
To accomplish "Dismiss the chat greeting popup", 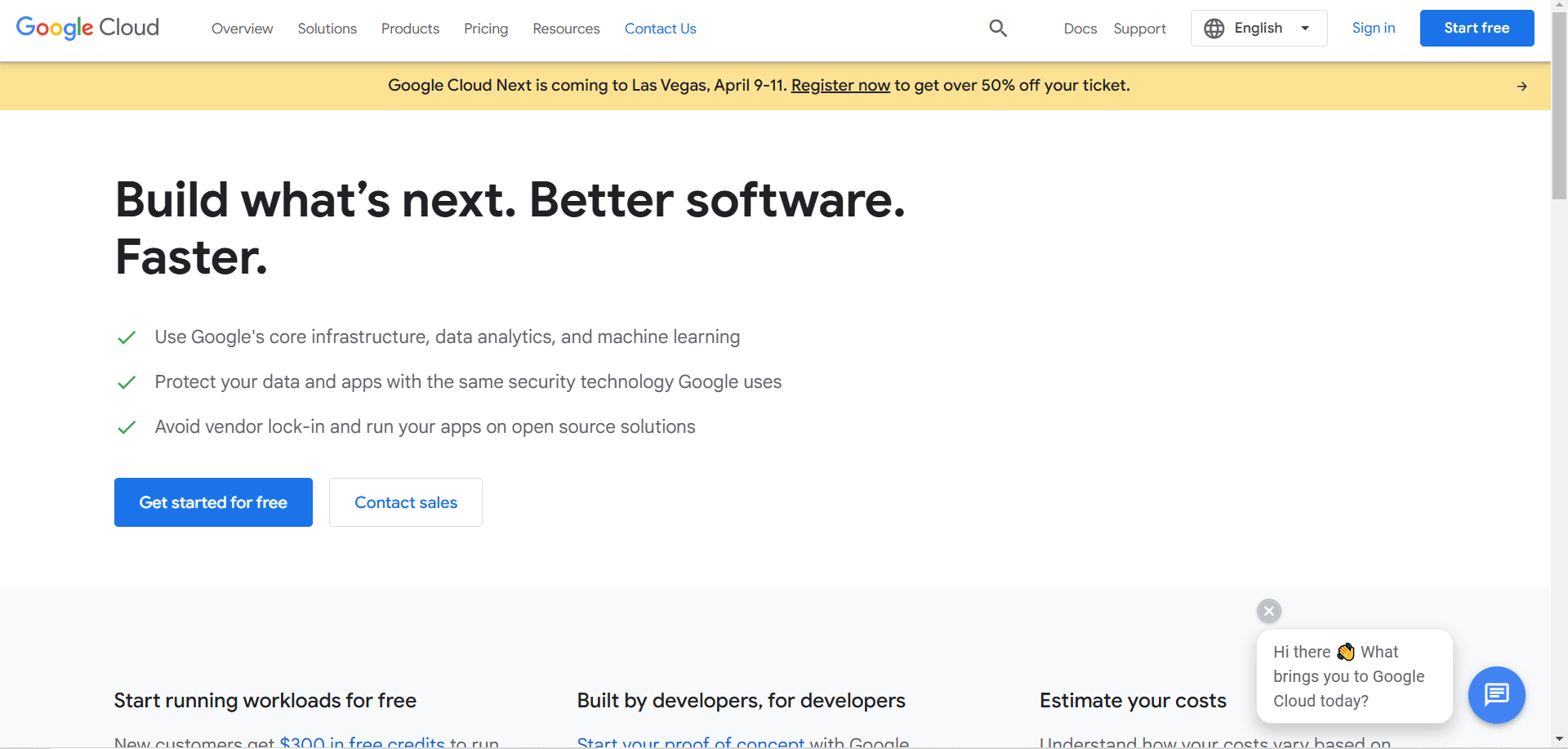I will (1268, 611).
